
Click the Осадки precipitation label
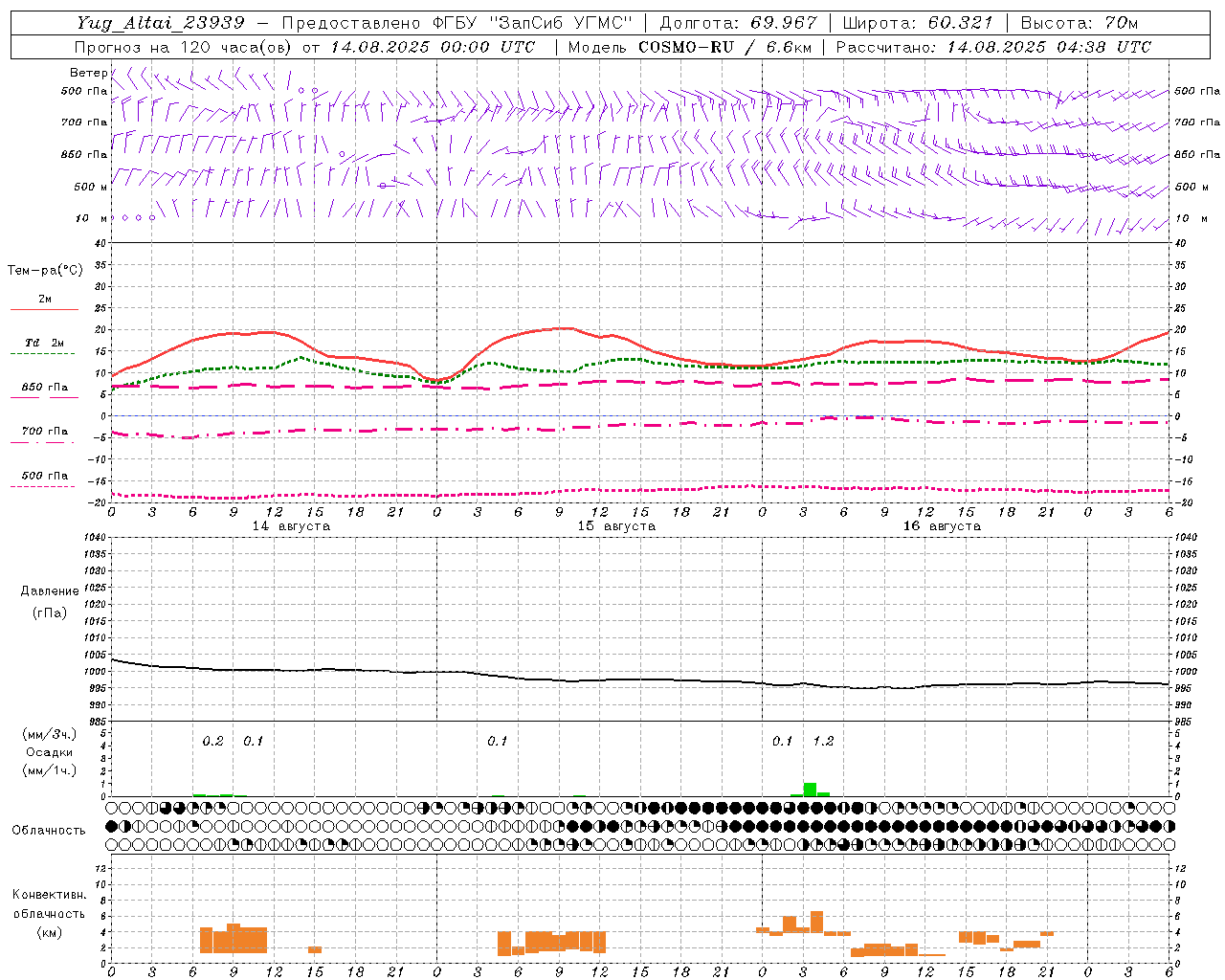click(x=48, y=752)
